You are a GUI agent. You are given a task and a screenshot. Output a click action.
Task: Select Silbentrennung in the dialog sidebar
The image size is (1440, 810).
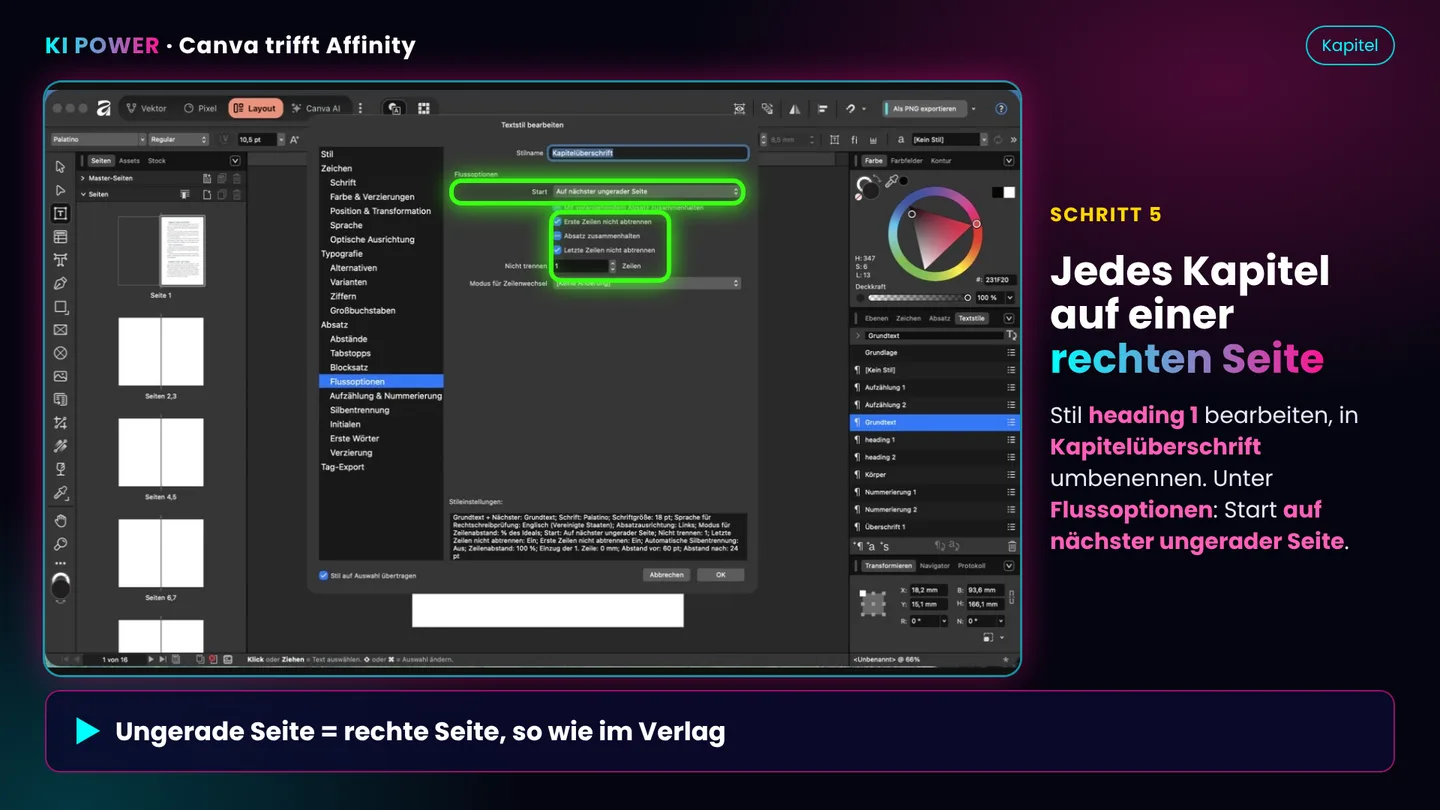pos(360,410)
